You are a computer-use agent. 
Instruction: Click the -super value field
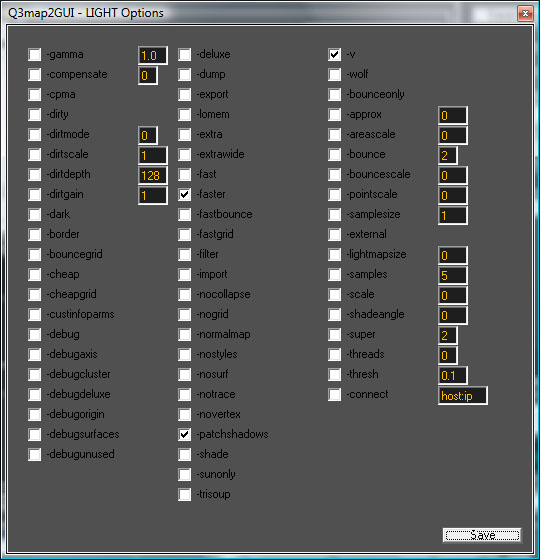pyautogui.click(x=448, y=336)
